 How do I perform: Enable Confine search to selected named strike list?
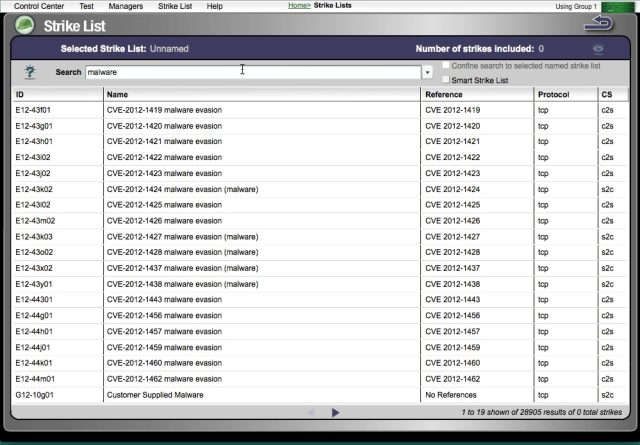[446, 65]
